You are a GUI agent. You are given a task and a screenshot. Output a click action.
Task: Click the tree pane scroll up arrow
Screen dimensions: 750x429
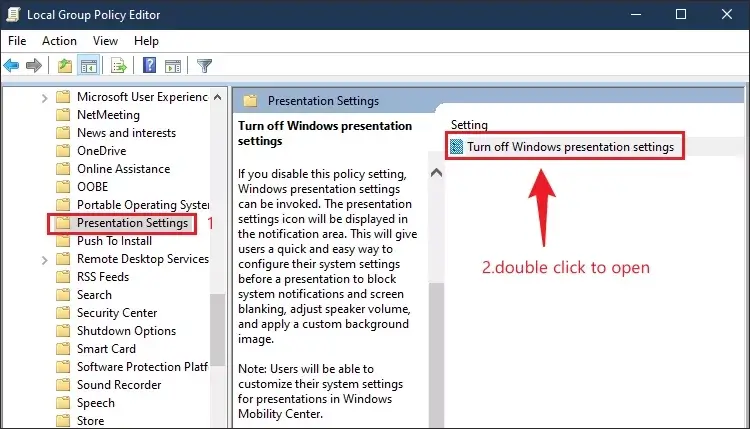coord(218,97)
